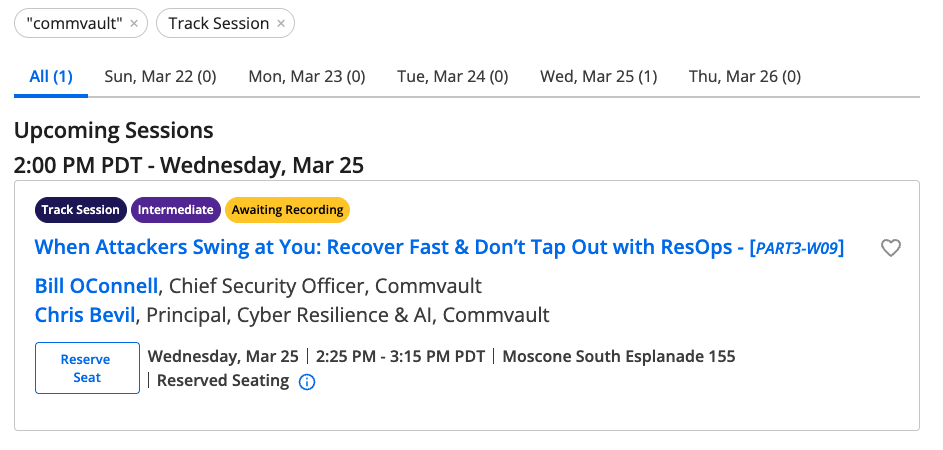View speaker Bill OConnell's profile
The image size is (943, 450).
(96, 286)
